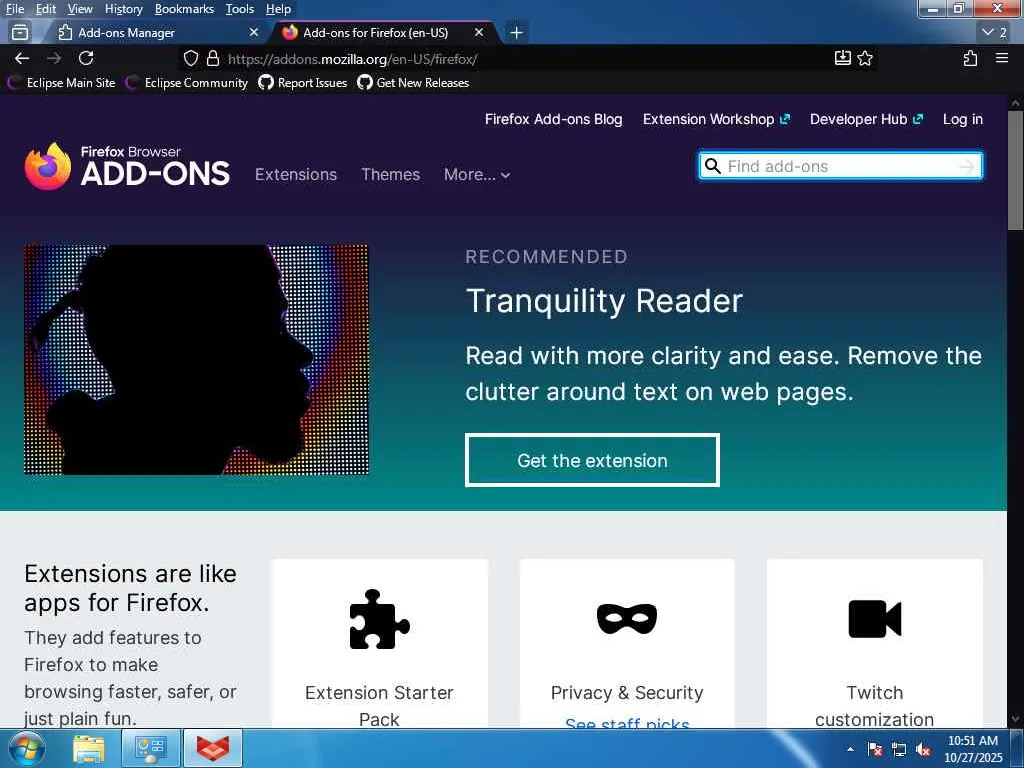The height and width of the screenshot is (768, 1024).
Task: Click the red taskbar application icon
Action: (213, 748)
